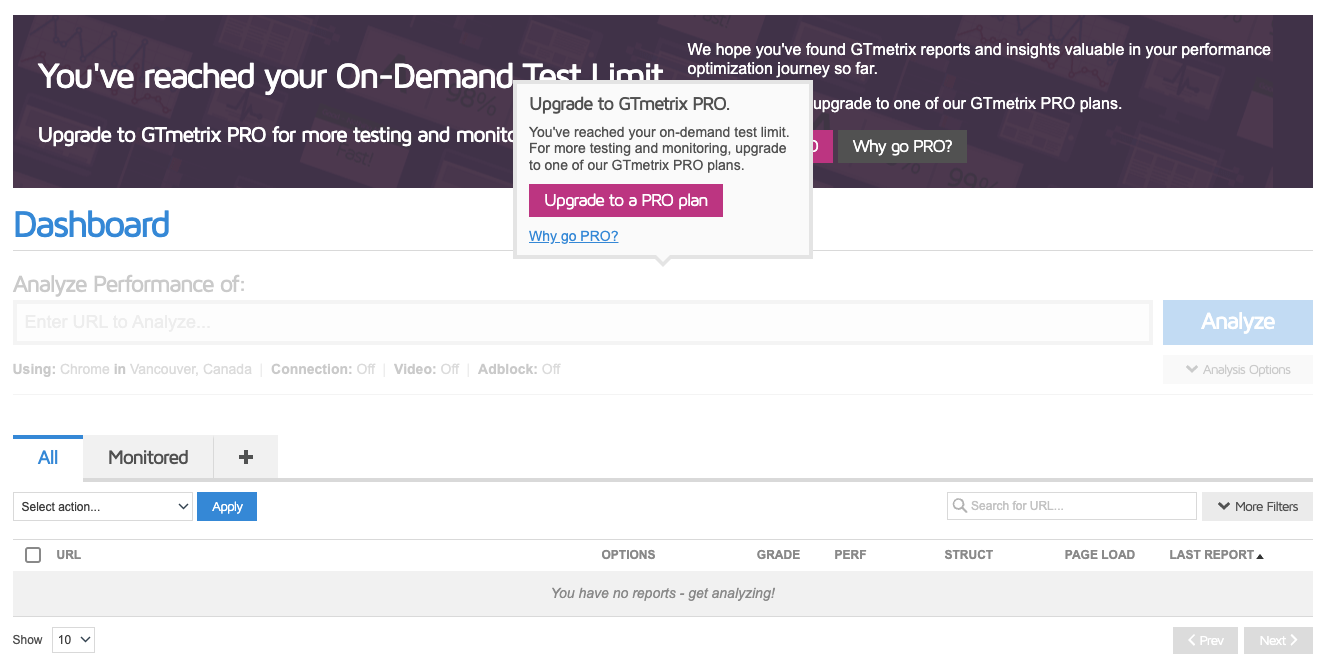Viewport: 1325px width, 672px height.
Task: Sort by LAST REPORT column header
Action: tap(1216, 555)
